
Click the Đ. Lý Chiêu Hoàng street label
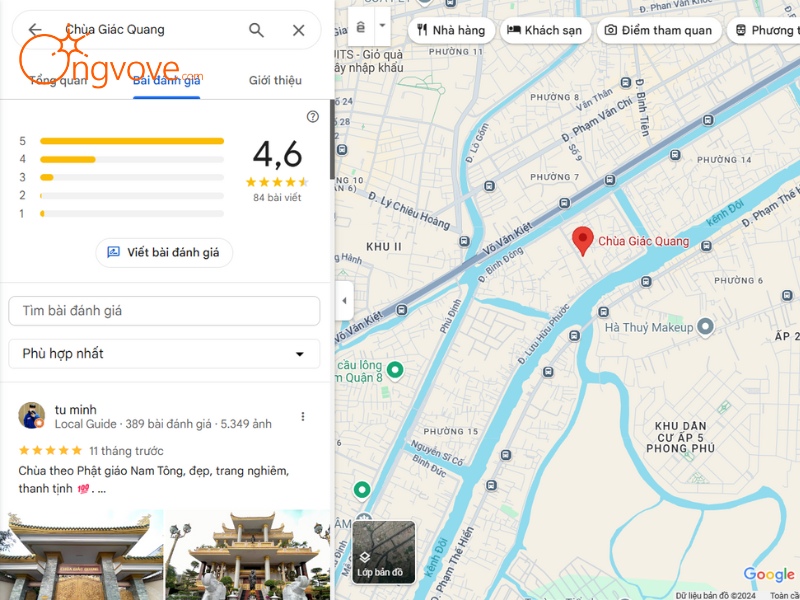pos(409,210)
